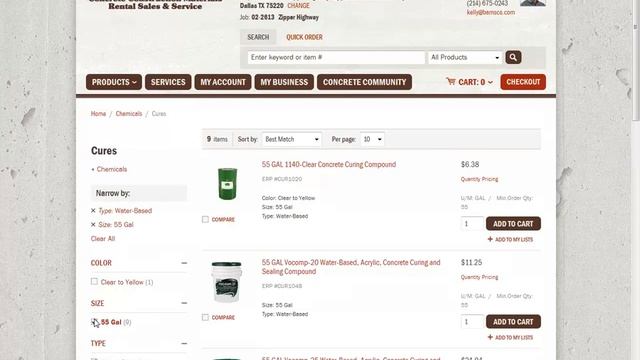Click the search magnifier button
This screenshot has height=360, width=640.
click(x=513, y=57)
